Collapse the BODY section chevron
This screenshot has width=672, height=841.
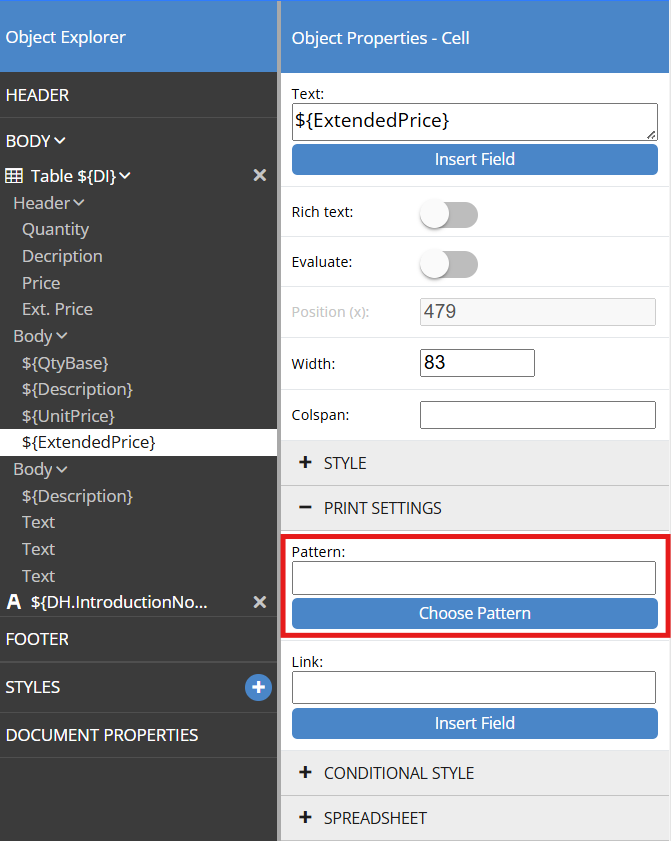[x=60, y=141]
